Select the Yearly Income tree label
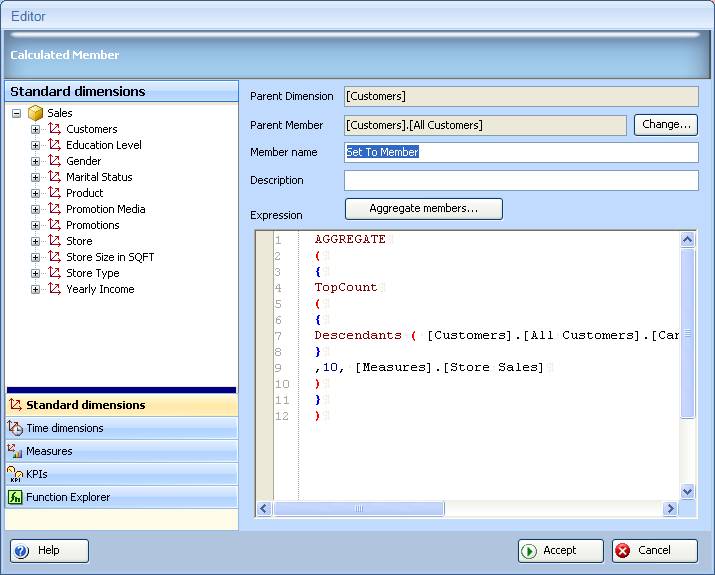Viewport: 715px width, 575px height. click(x=100, y=289)
